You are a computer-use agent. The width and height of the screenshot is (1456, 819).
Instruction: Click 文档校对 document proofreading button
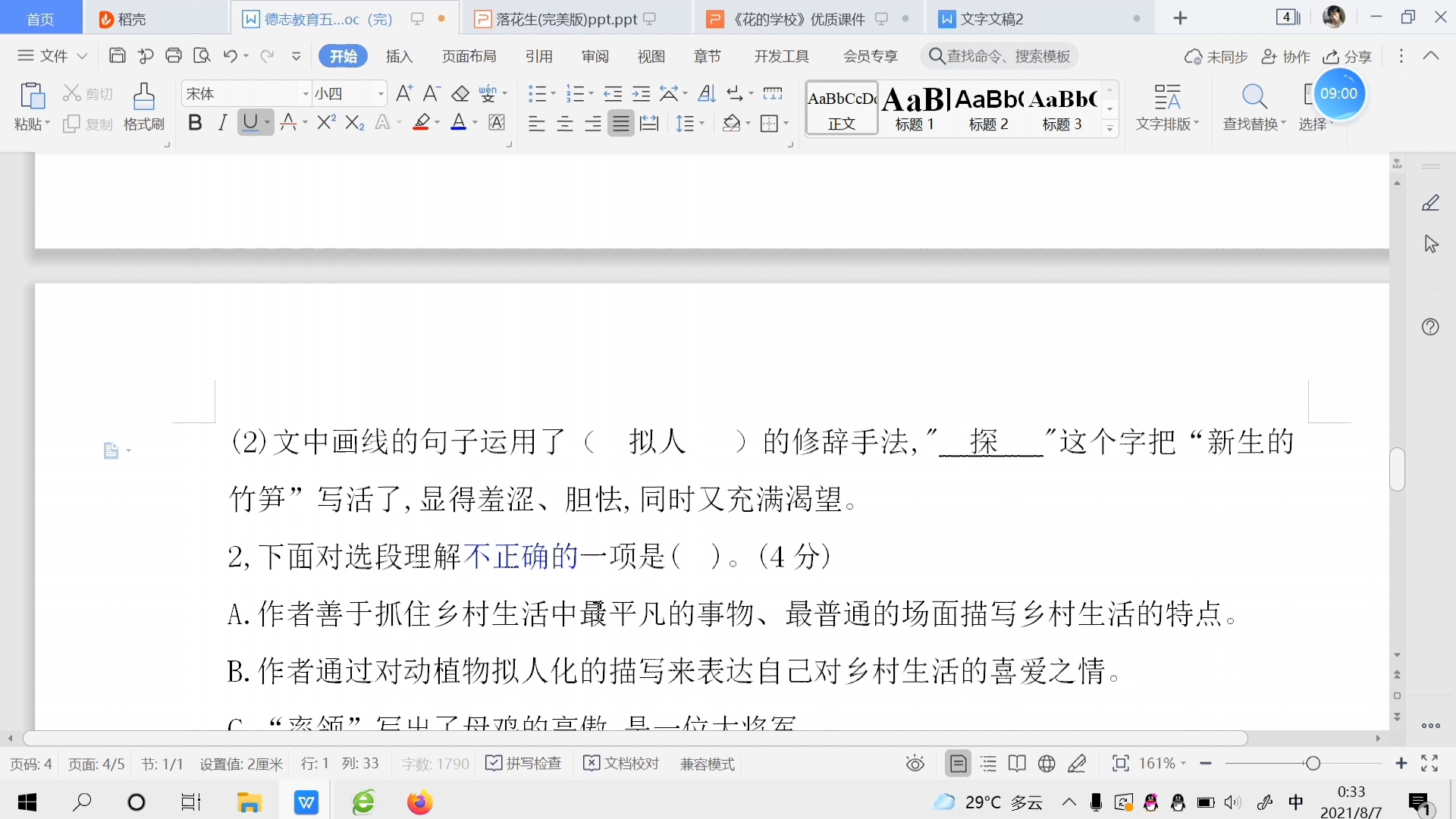tap(622, 764)
